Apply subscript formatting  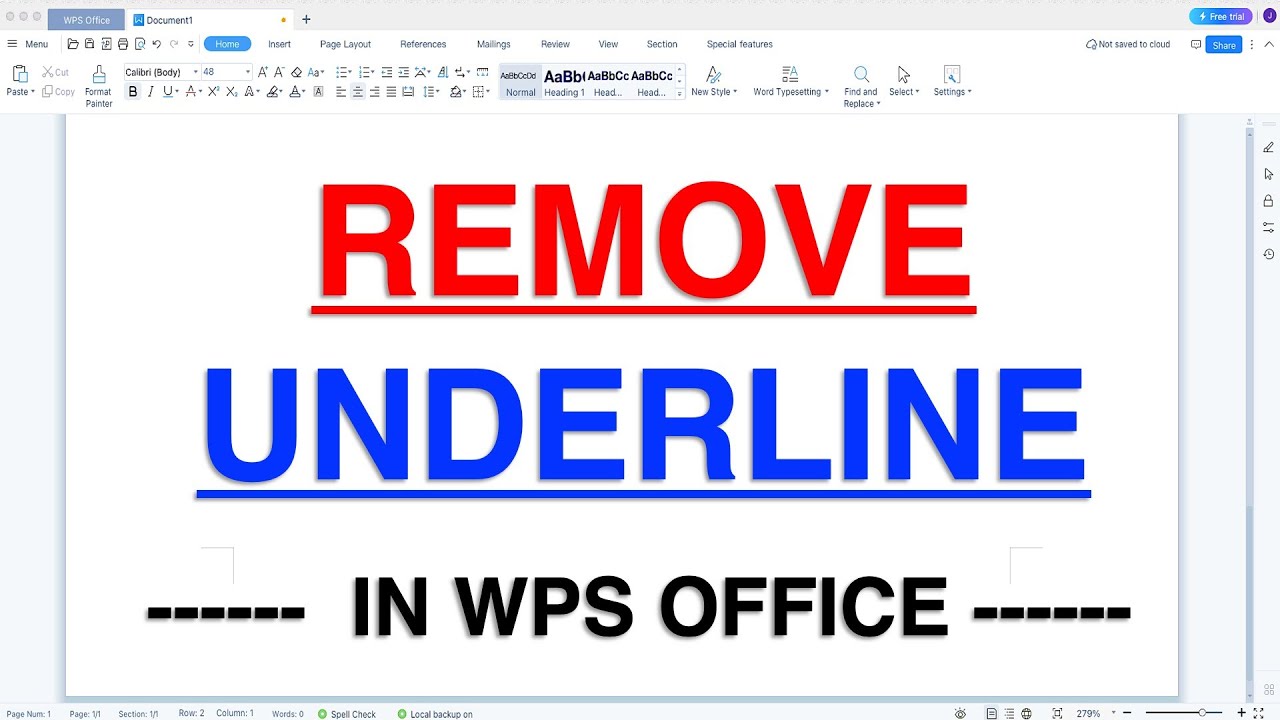click(232, 92)
